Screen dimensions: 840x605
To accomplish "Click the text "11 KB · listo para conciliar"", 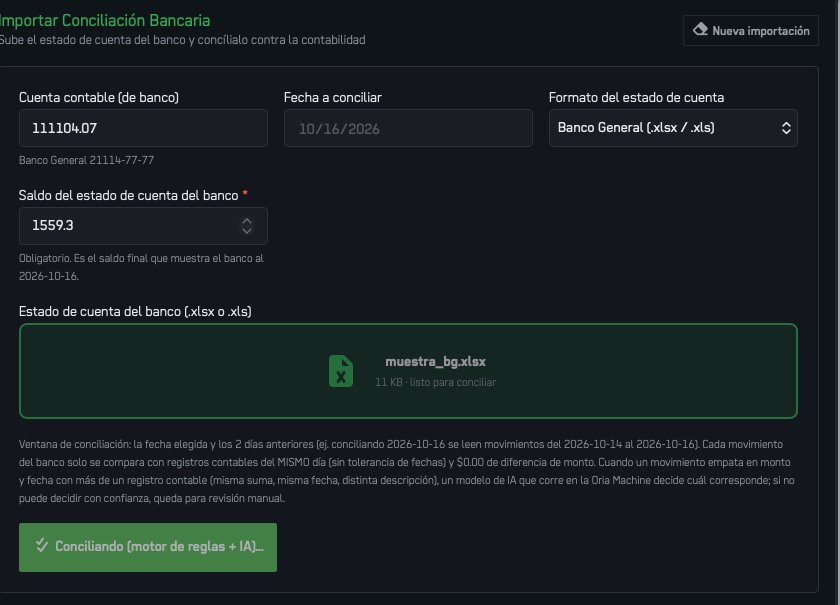I will pyautogui.click(x=436, y=382).
